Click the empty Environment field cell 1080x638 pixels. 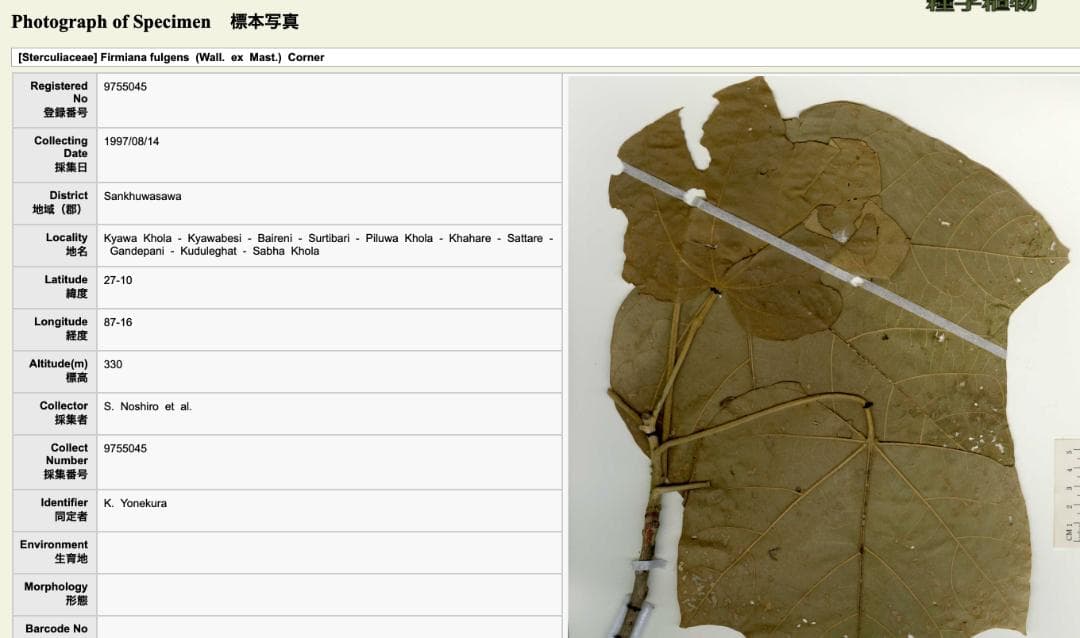pos(328,552)
